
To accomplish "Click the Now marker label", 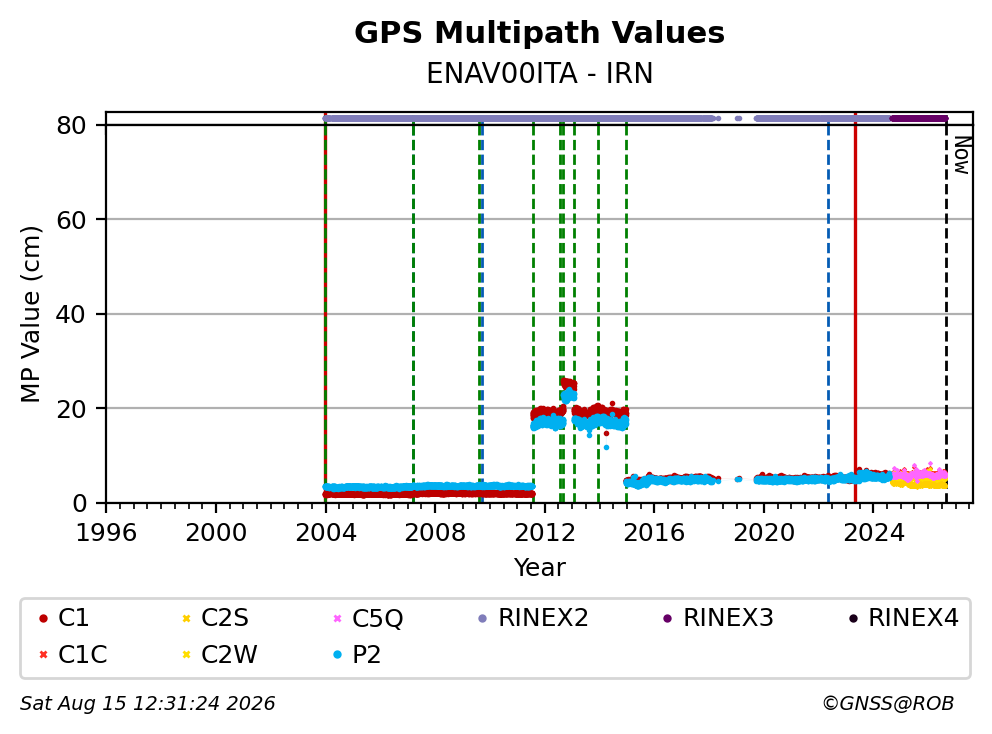I will click(x=962, y=156).
